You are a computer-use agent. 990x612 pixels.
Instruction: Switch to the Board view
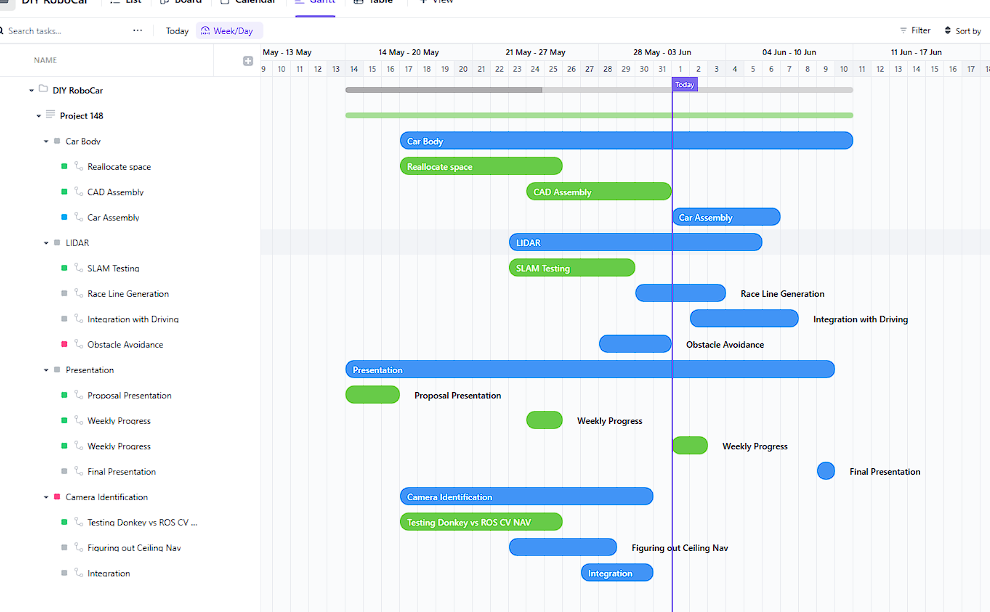181,3
